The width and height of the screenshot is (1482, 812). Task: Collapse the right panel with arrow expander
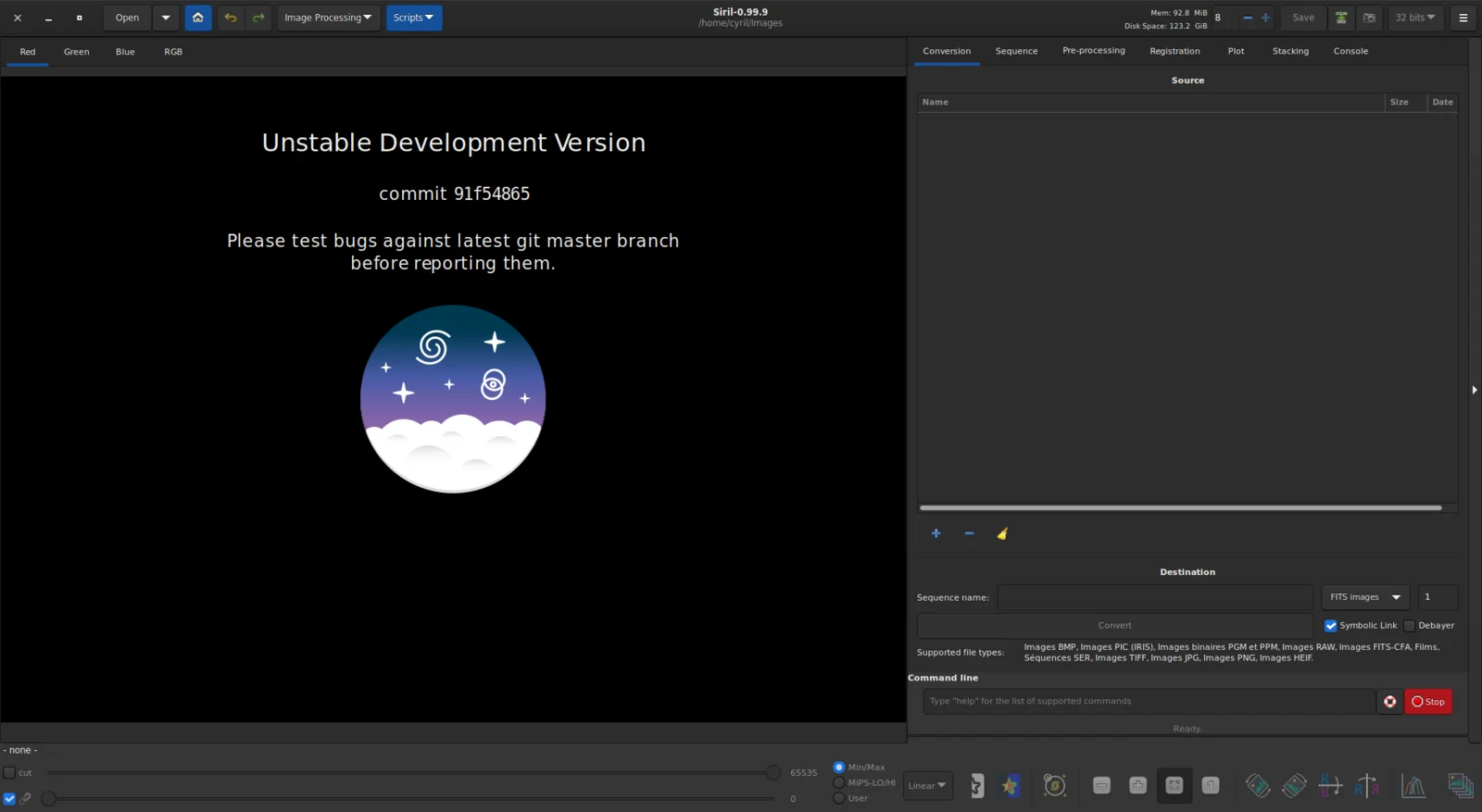(x=1475, y=390)
